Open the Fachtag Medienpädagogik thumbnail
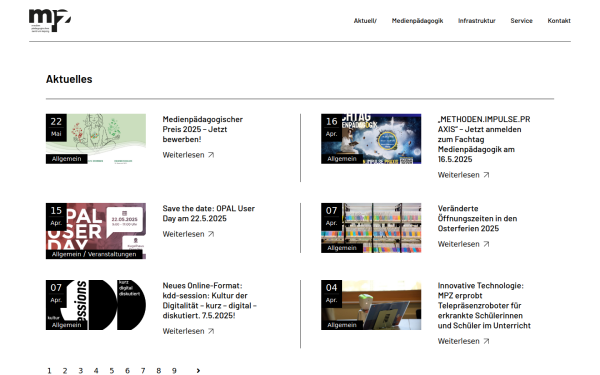 point(371,139)
